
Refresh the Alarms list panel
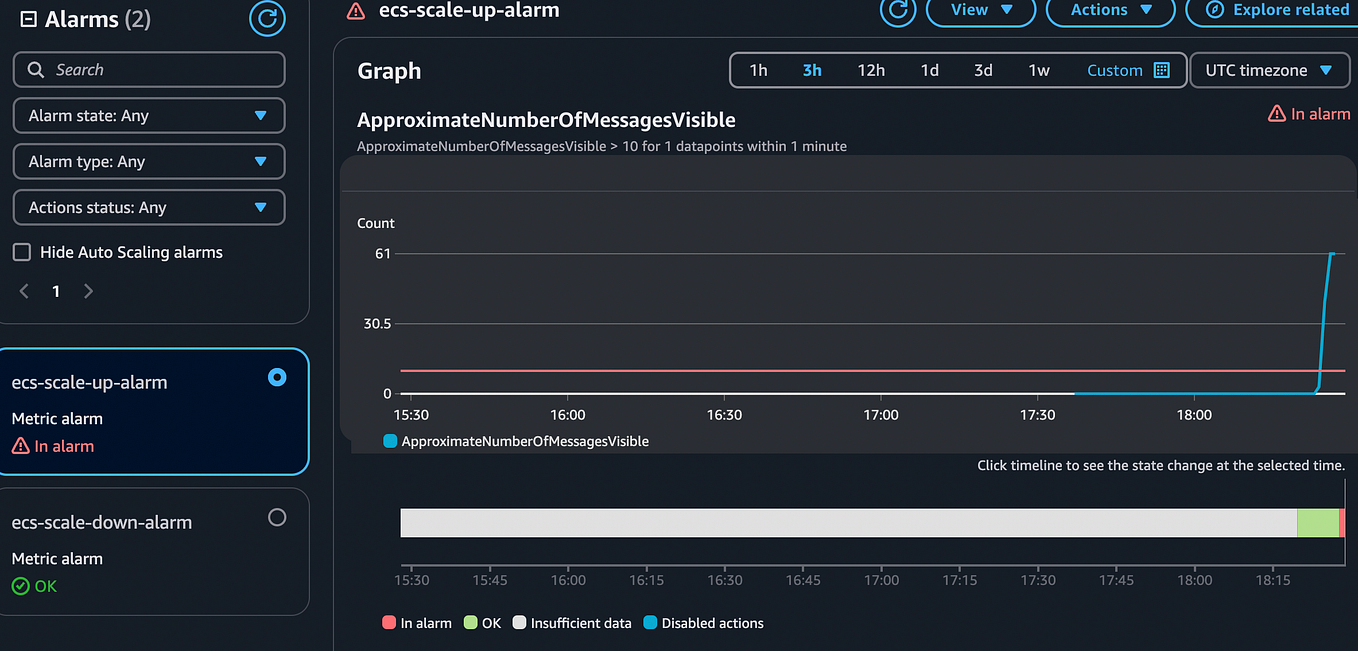(267, 18)
